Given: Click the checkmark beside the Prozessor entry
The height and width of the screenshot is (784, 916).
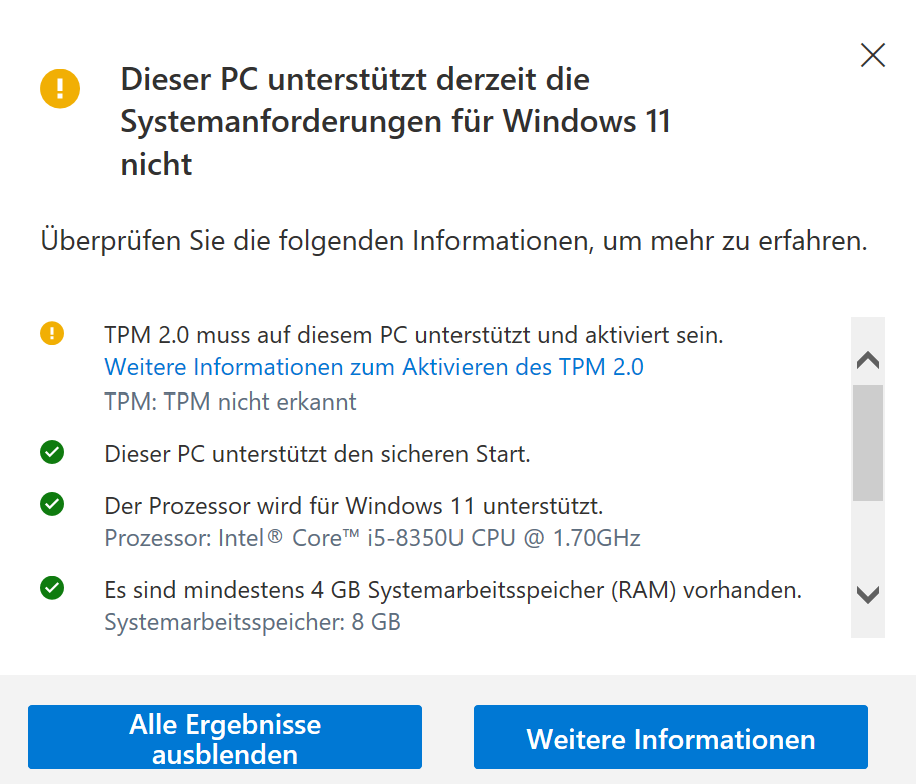Looking at the screenshot, I should click(x=52, y=506).
